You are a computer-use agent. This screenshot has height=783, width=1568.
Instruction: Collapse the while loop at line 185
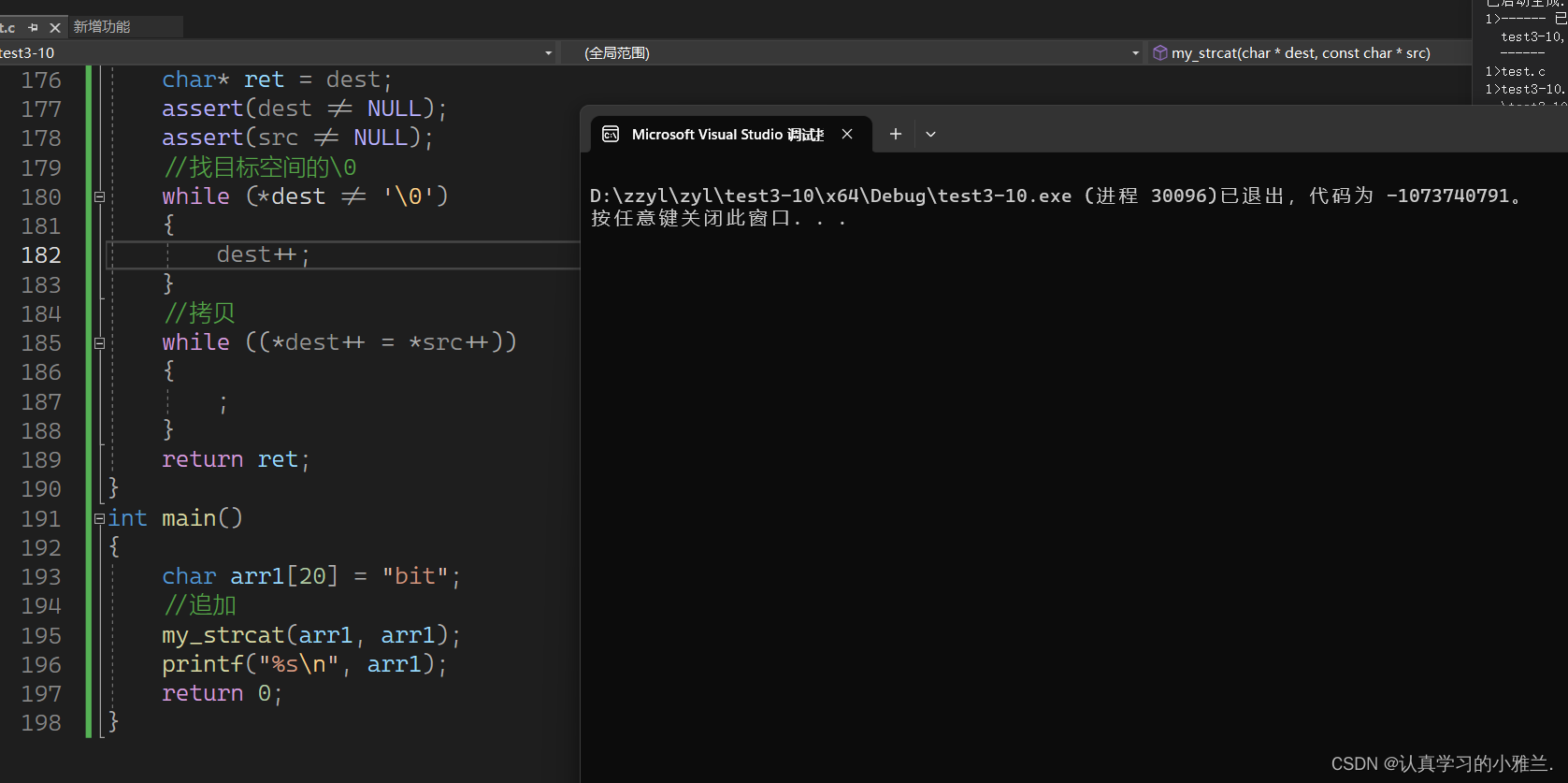[x=99, y=343]
